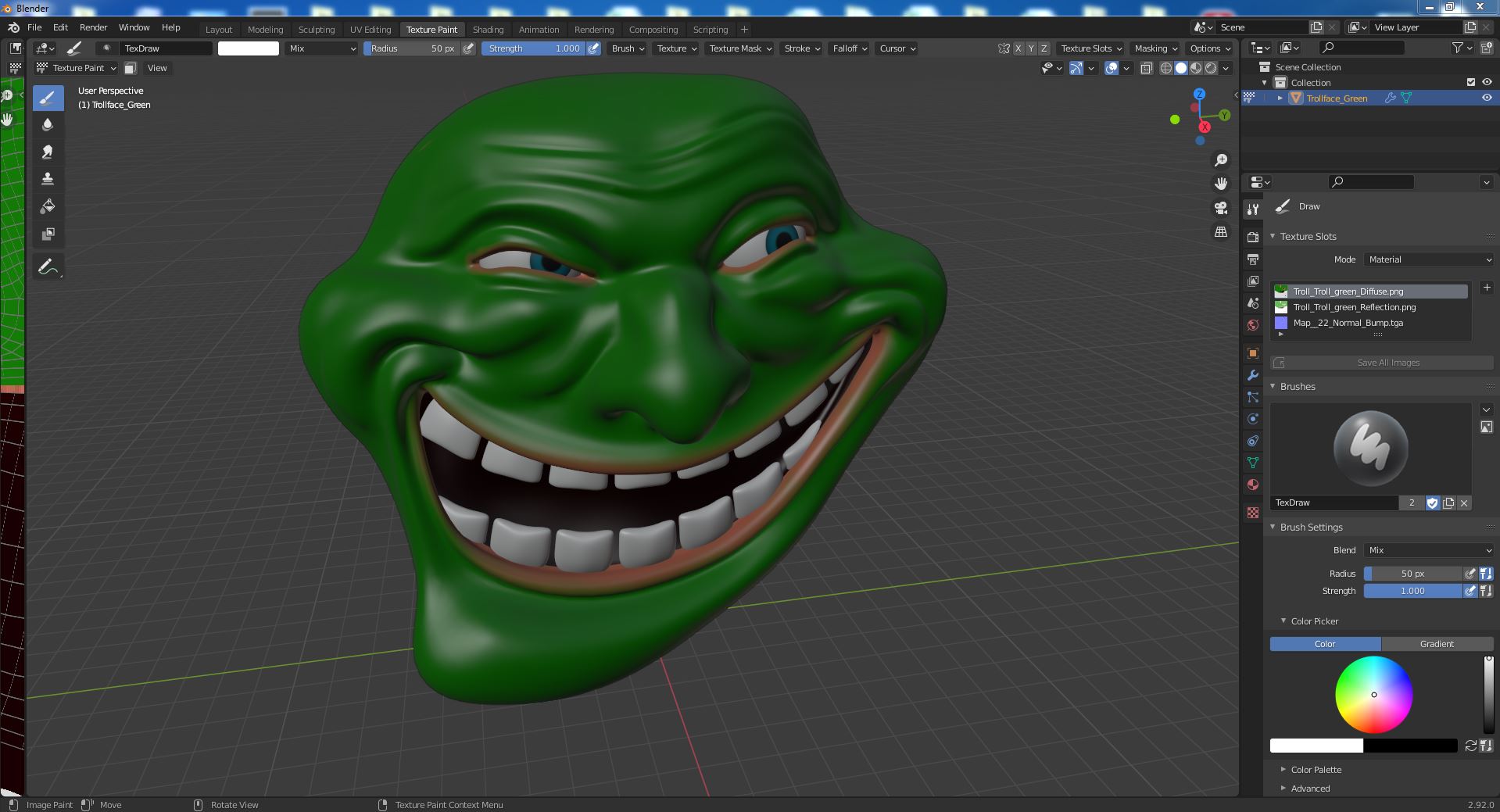Open the Render menu
This screenshot has height=812, width=1500.
pyautogui.click(x=93, y=27)
